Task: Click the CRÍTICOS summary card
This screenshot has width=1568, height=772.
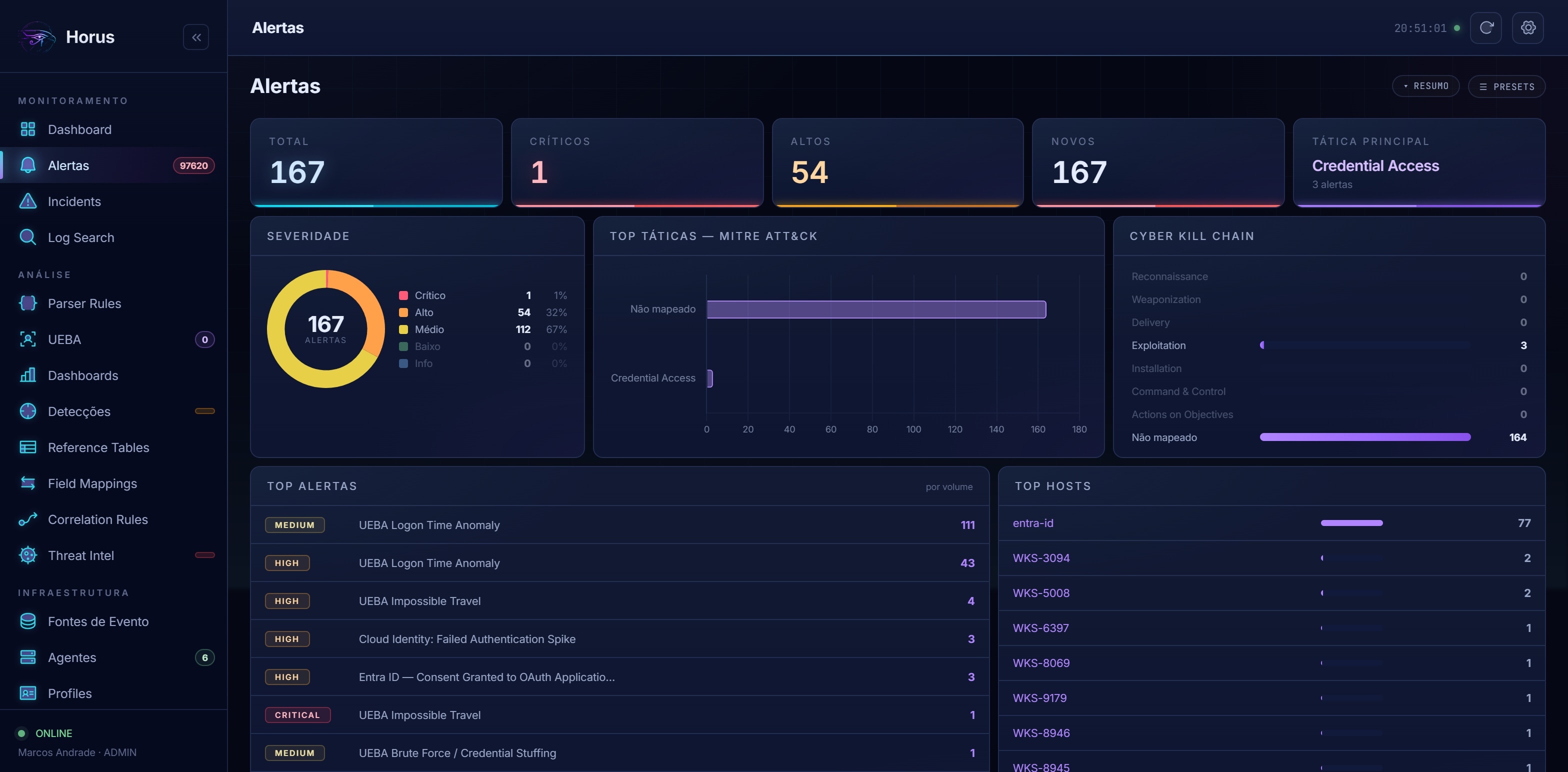Action: [637, 162]
